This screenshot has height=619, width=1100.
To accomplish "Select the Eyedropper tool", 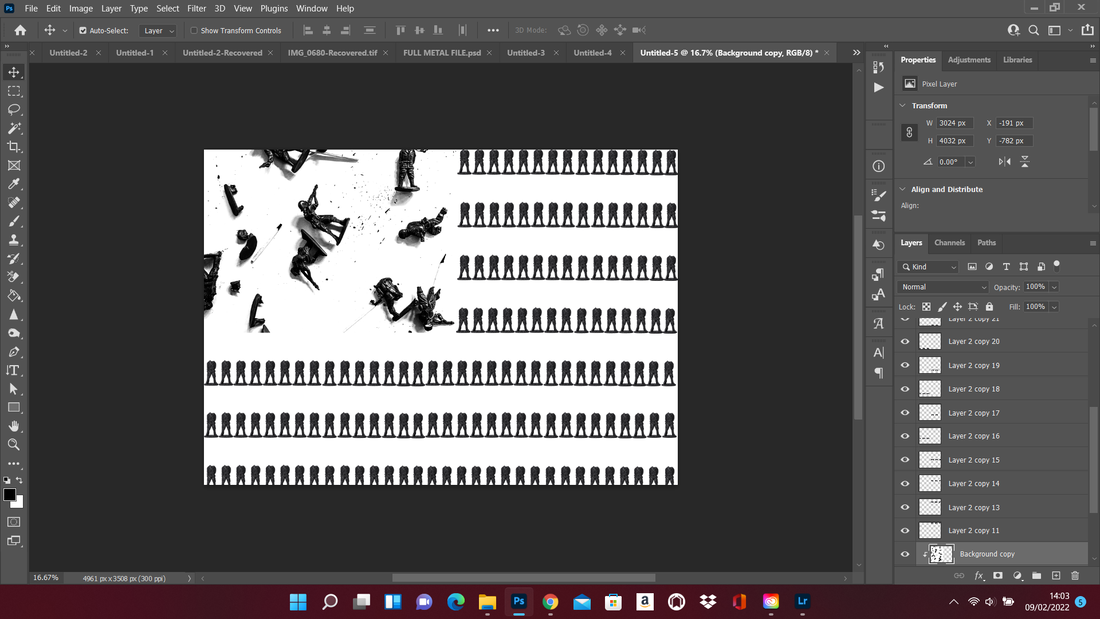I will 13,184.
